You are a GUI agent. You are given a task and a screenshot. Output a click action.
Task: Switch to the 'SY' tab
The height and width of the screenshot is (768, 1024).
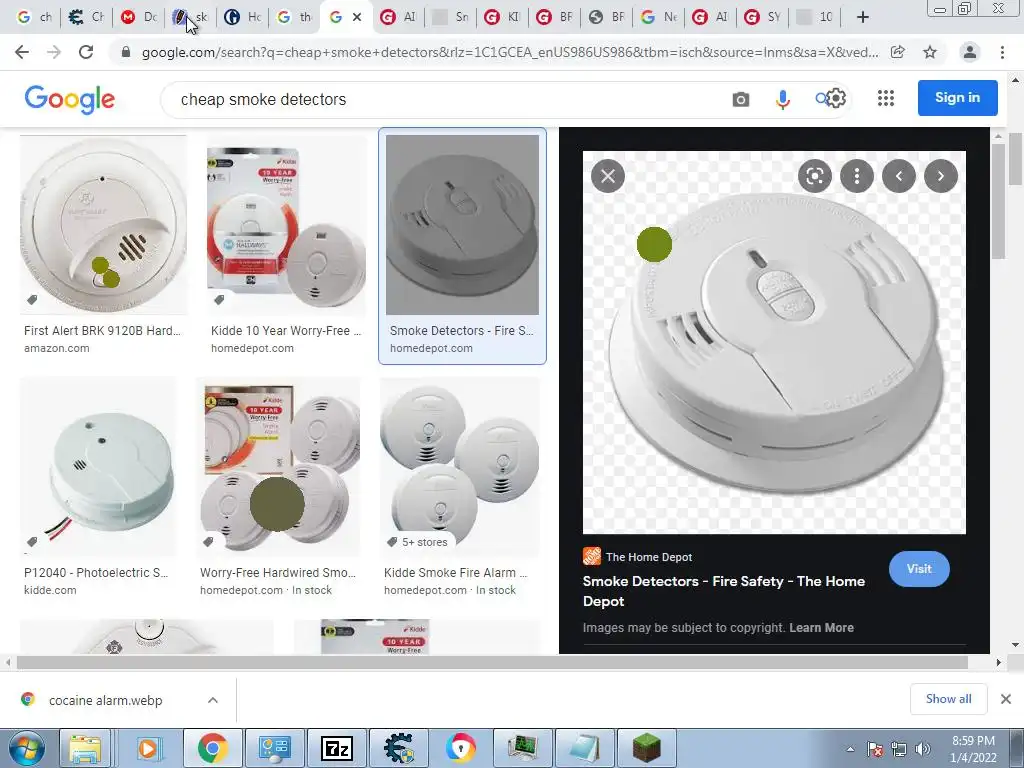(763, 17)
